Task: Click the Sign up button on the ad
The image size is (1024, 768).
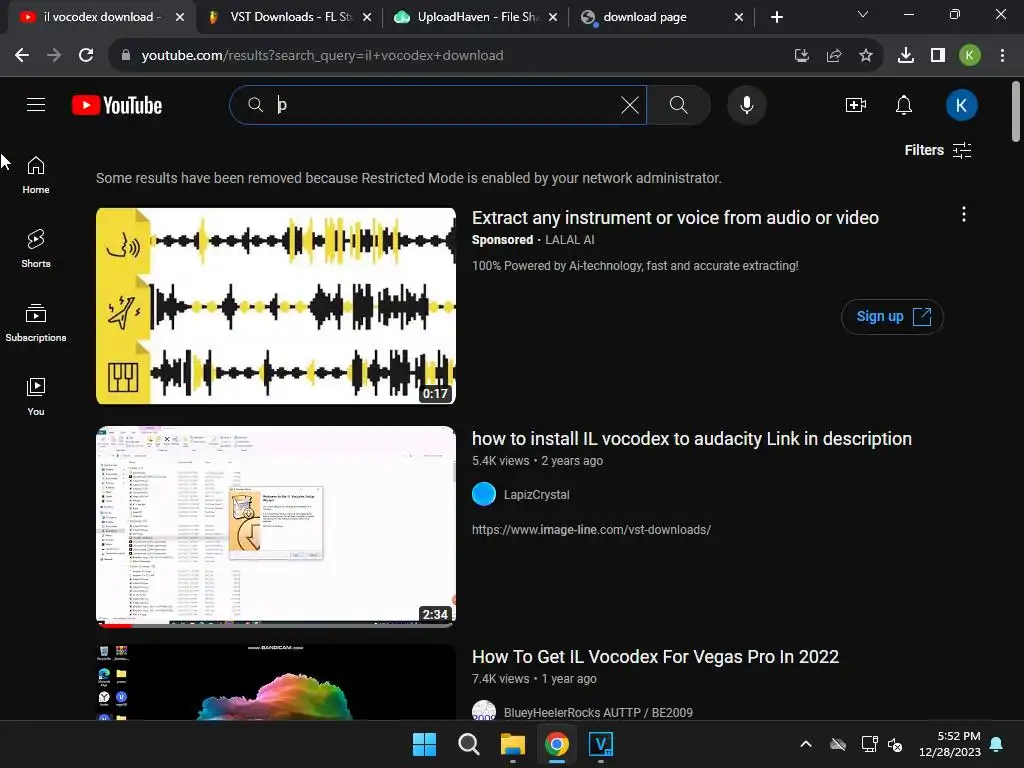Action: point(892,317)
